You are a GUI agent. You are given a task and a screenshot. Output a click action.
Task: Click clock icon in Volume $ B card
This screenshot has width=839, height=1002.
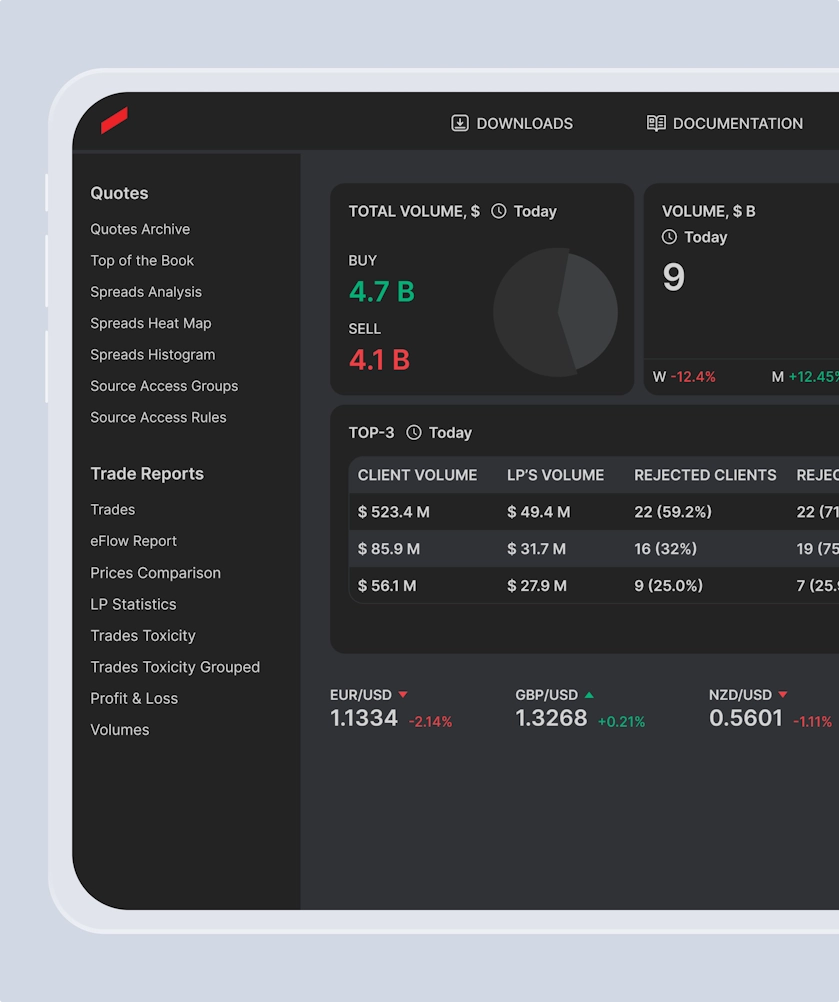pyautogui.click(x=670, y=237)
